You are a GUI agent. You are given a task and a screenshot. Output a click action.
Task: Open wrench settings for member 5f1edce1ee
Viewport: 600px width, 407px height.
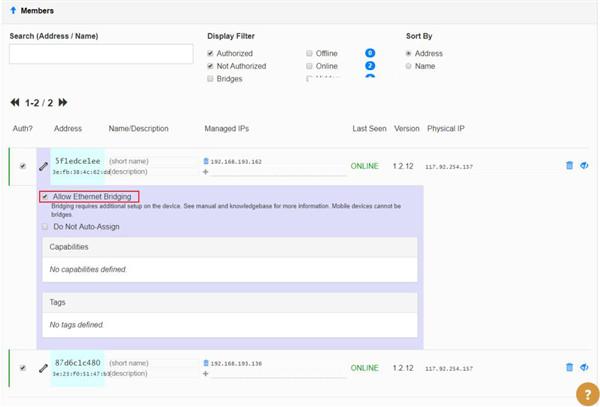43,166
